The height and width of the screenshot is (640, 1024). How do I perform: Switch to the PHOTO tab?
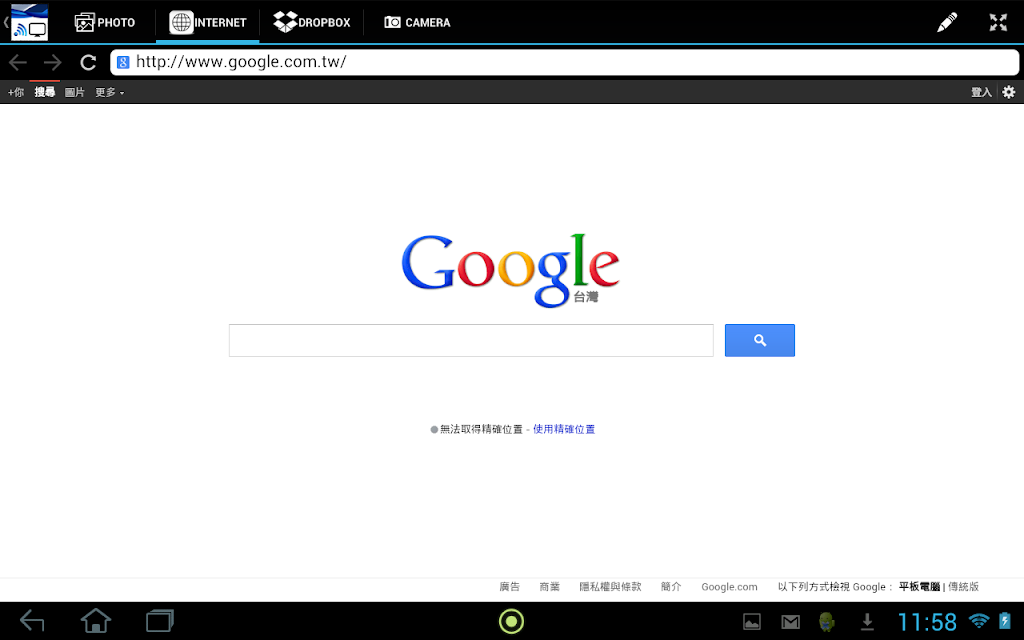[x=105, y=22]
